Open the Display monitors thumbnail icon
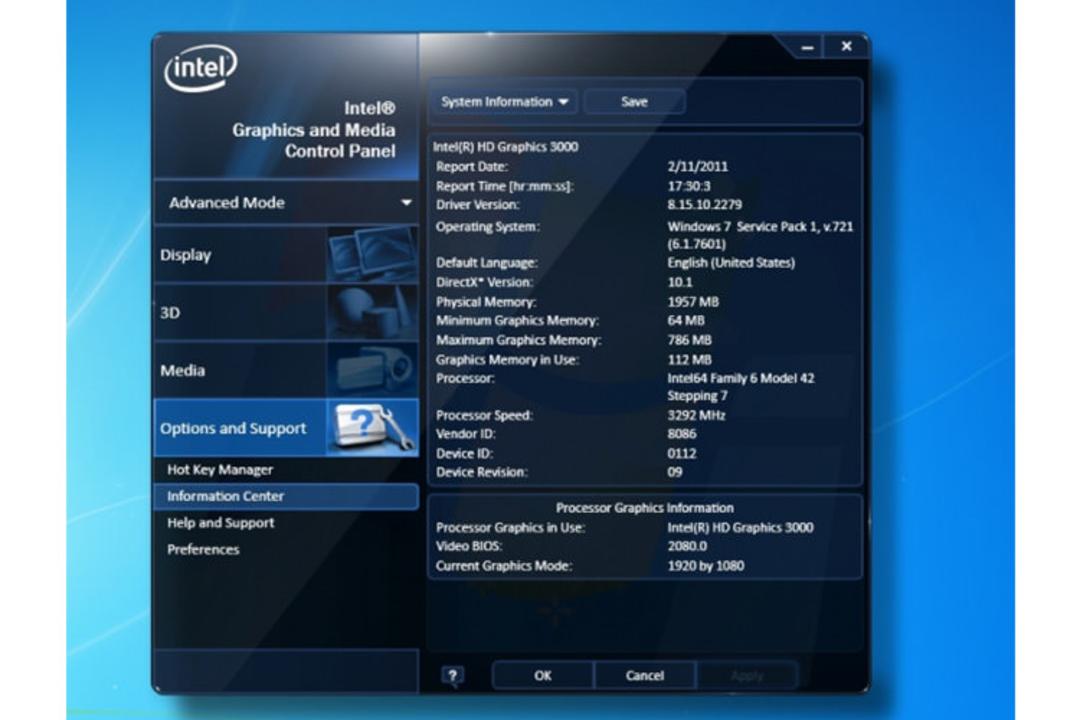The width and height of the screenshot is (1080, 720). (x=372, y=255)
